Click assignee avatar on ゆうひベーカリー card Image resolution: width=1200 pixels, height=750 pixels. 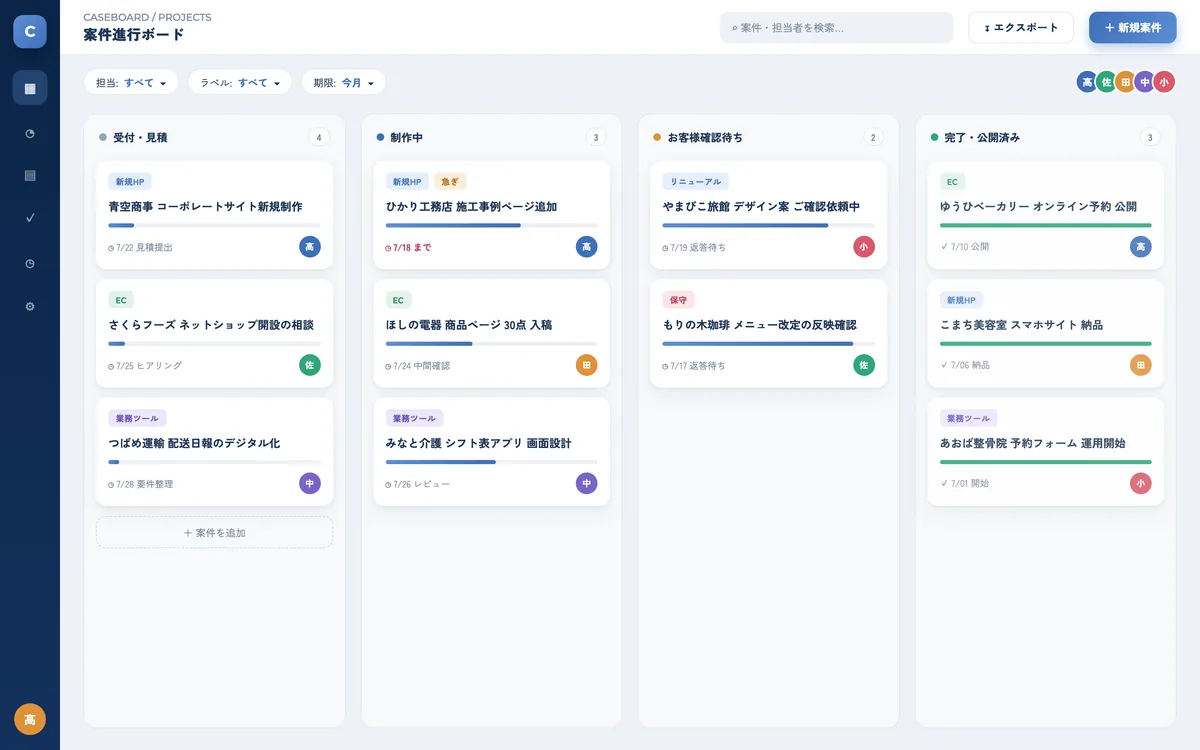(x=1141, y=247)
